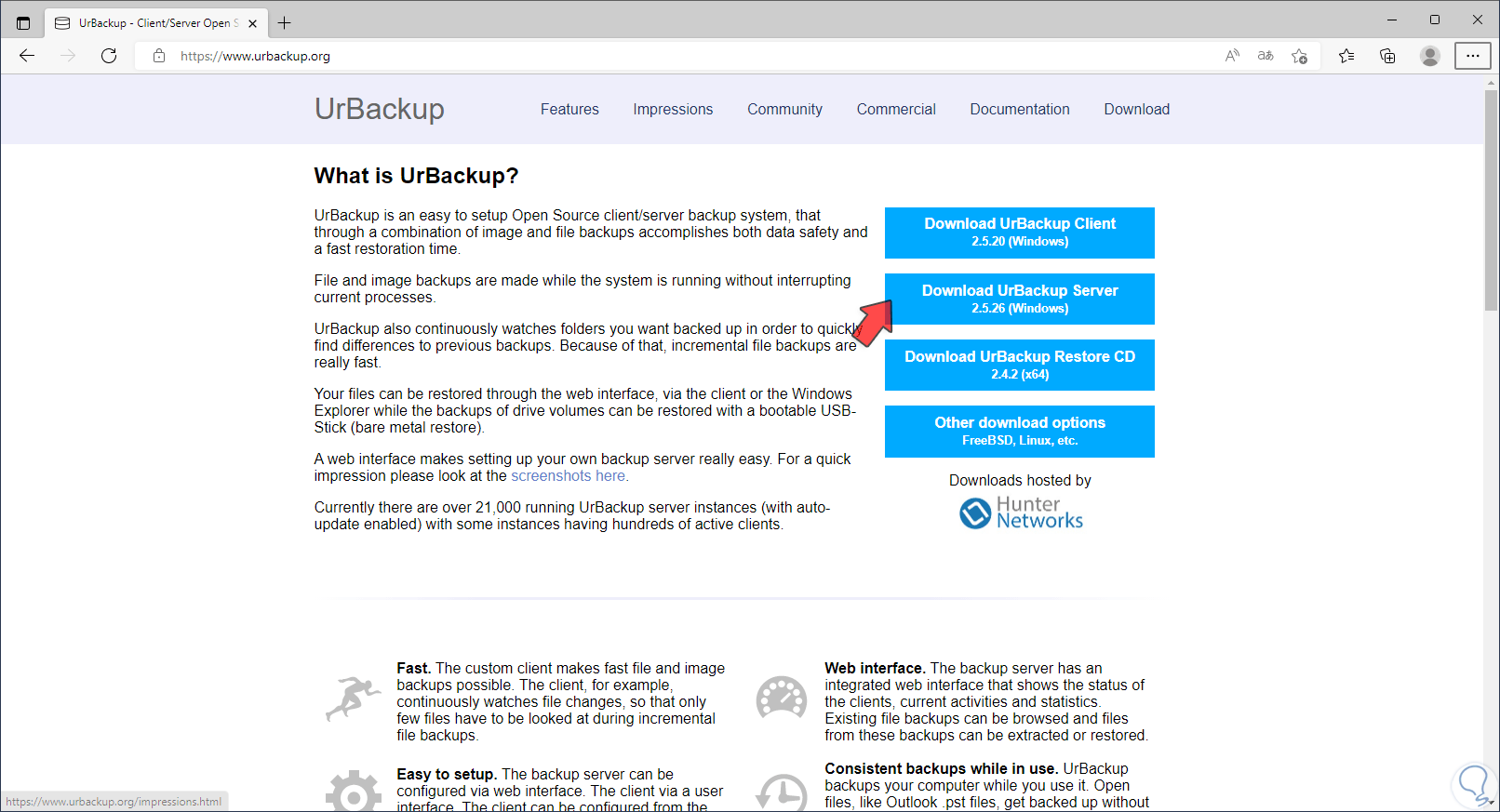Screen dimensions: 1500x812
Task: Open the translate page icon
Action: [x=1266, y=56]
